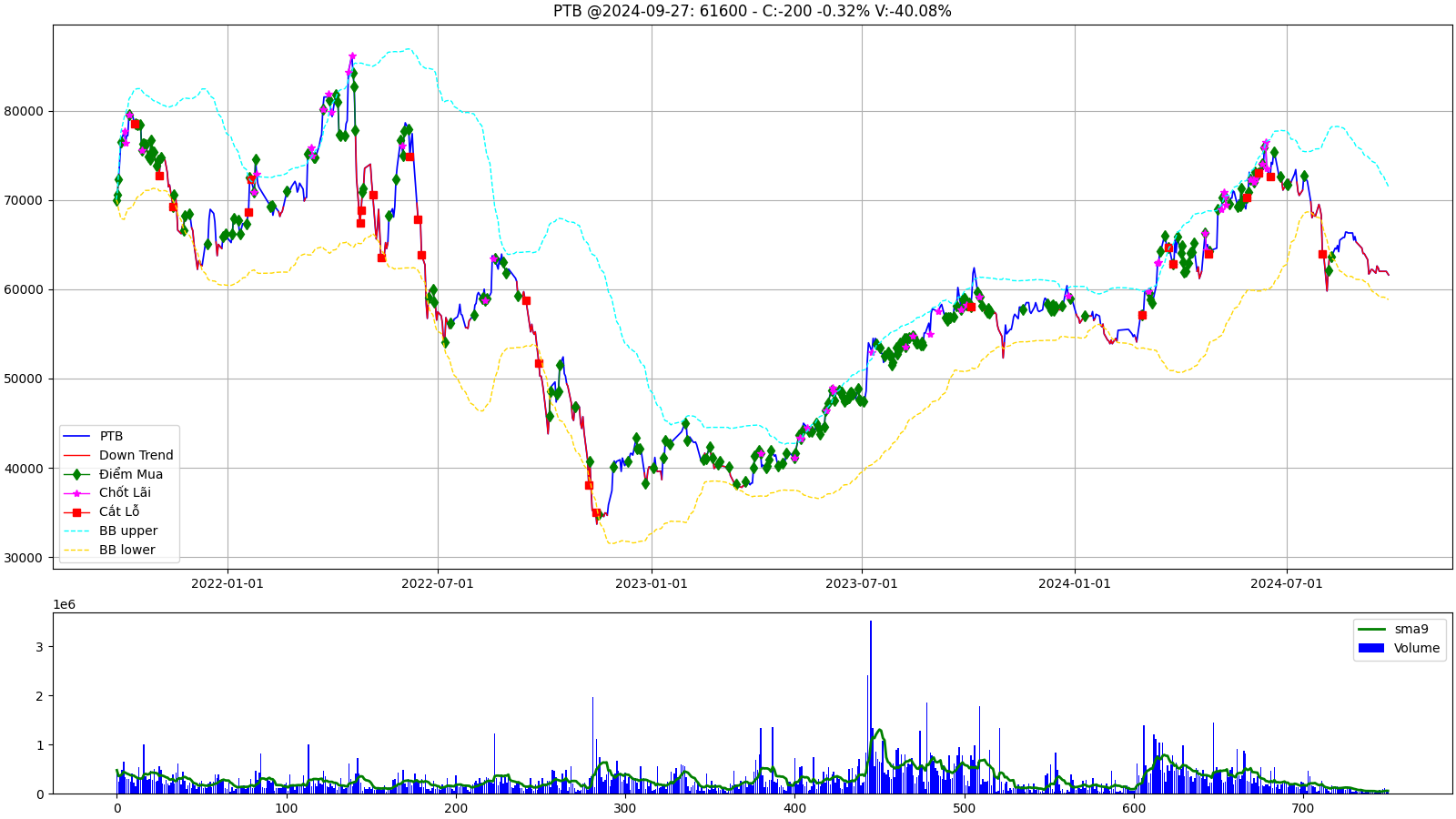Click the blue Volume swatch in the lower legend
Image resolution: width=1456 pixels, height=819 pixels.
point(1370,648)
